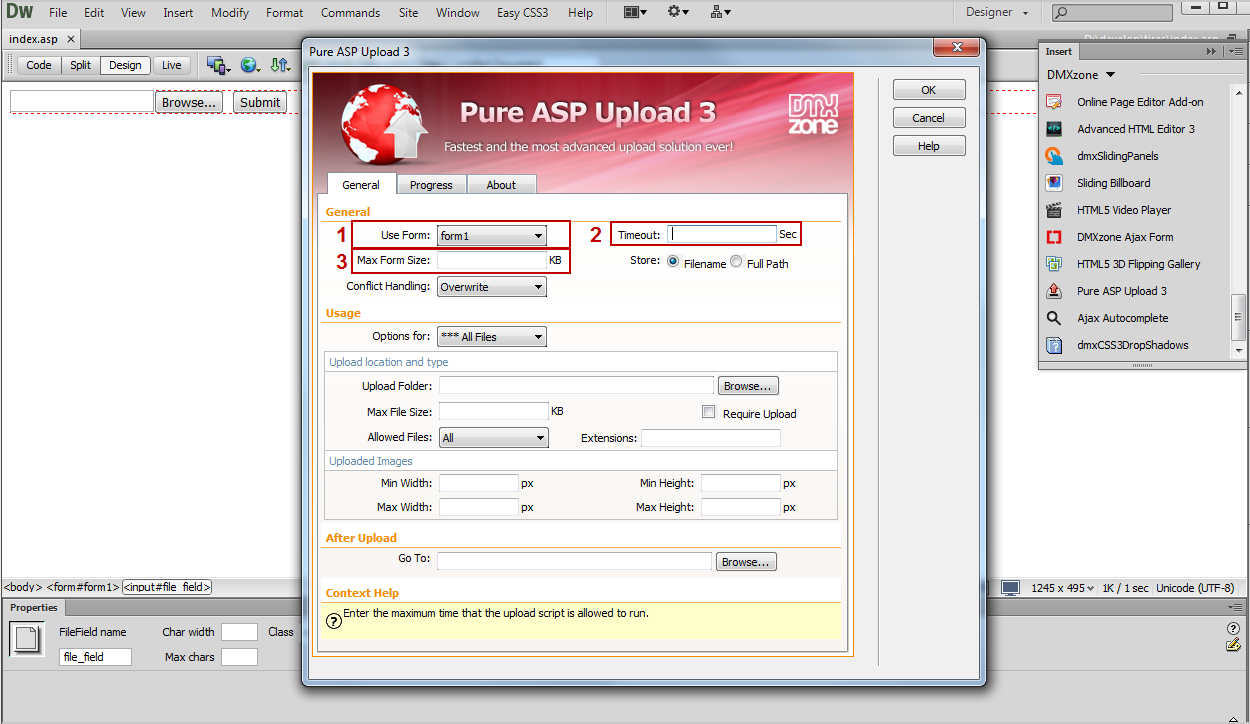Image resolution: width=1250 pixels, height=724 pixels.
Task: Select the General tab in dialog
Action: pyautogui.click(x=361, y=184)
